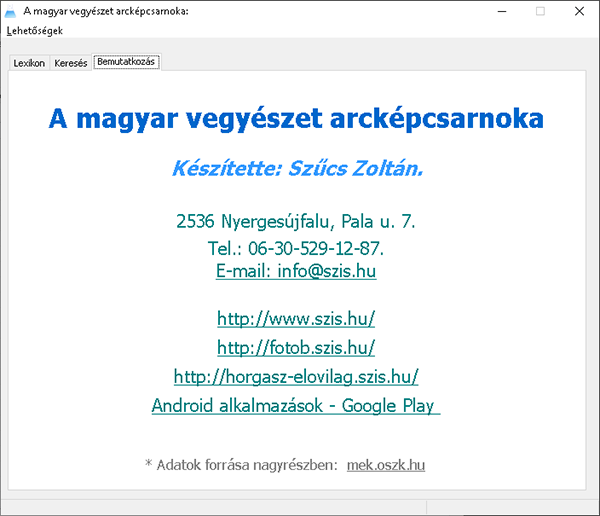600x516 pixels.
Task: Open the mek.oszk.hu source link
Action: (386, 465)
